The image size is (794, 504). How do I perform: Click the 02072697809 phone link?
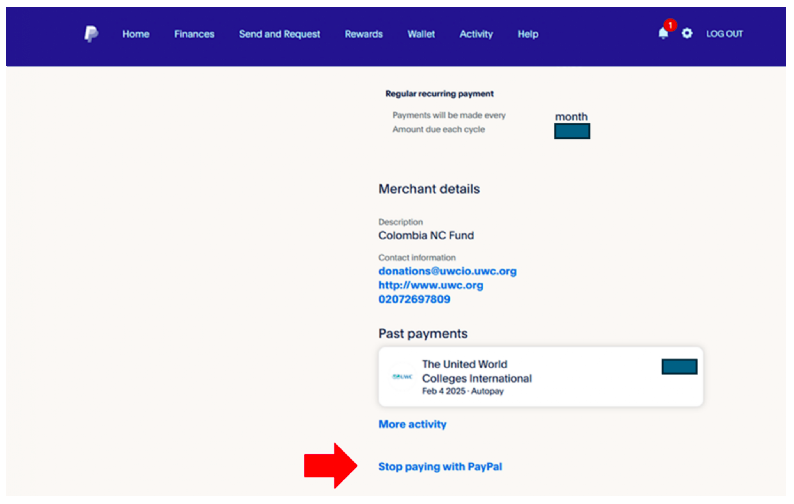tap(414, 299)
